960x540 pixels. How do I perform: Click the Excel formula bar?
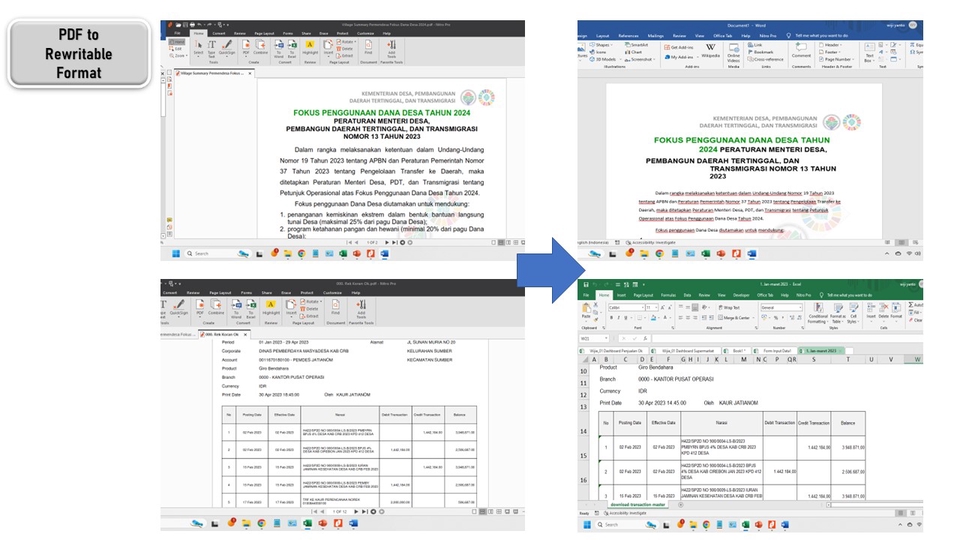point(786,338)
